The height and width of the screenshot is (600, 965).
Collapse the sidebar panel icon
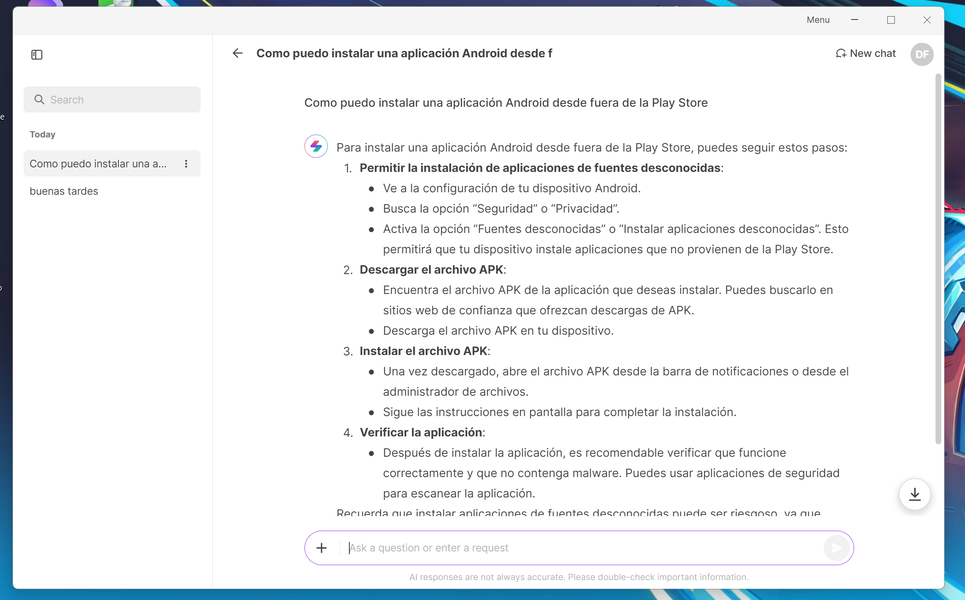[37, 55]
